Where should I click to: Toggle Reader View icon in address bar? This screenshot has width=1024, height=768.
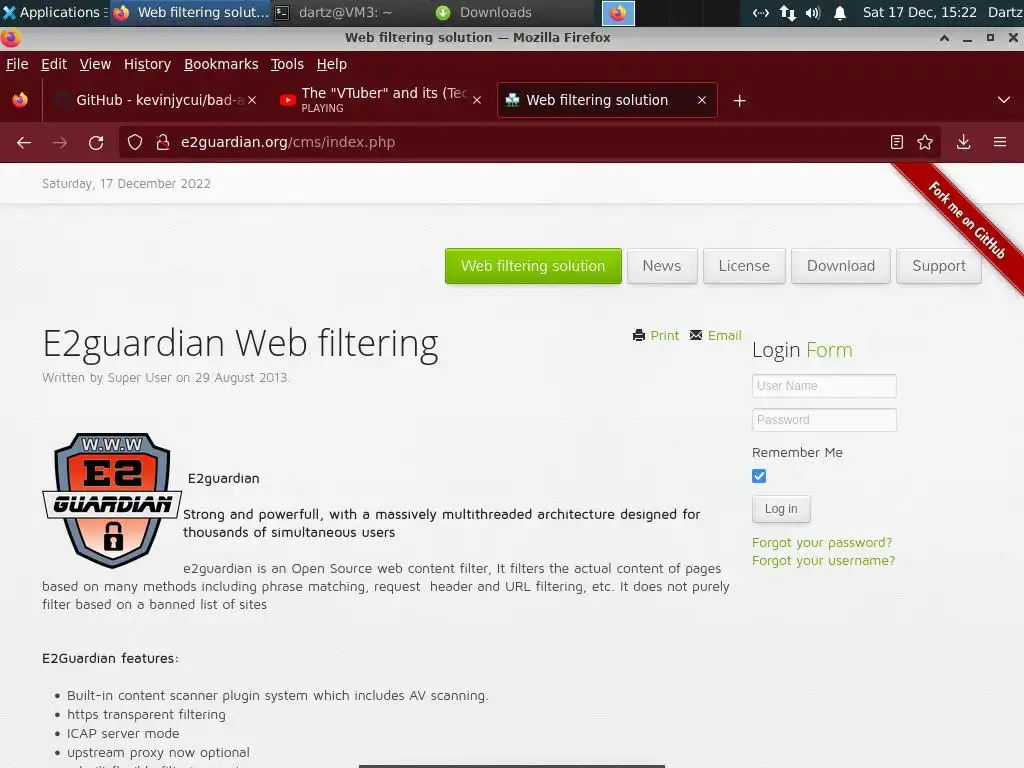point(897,142)
